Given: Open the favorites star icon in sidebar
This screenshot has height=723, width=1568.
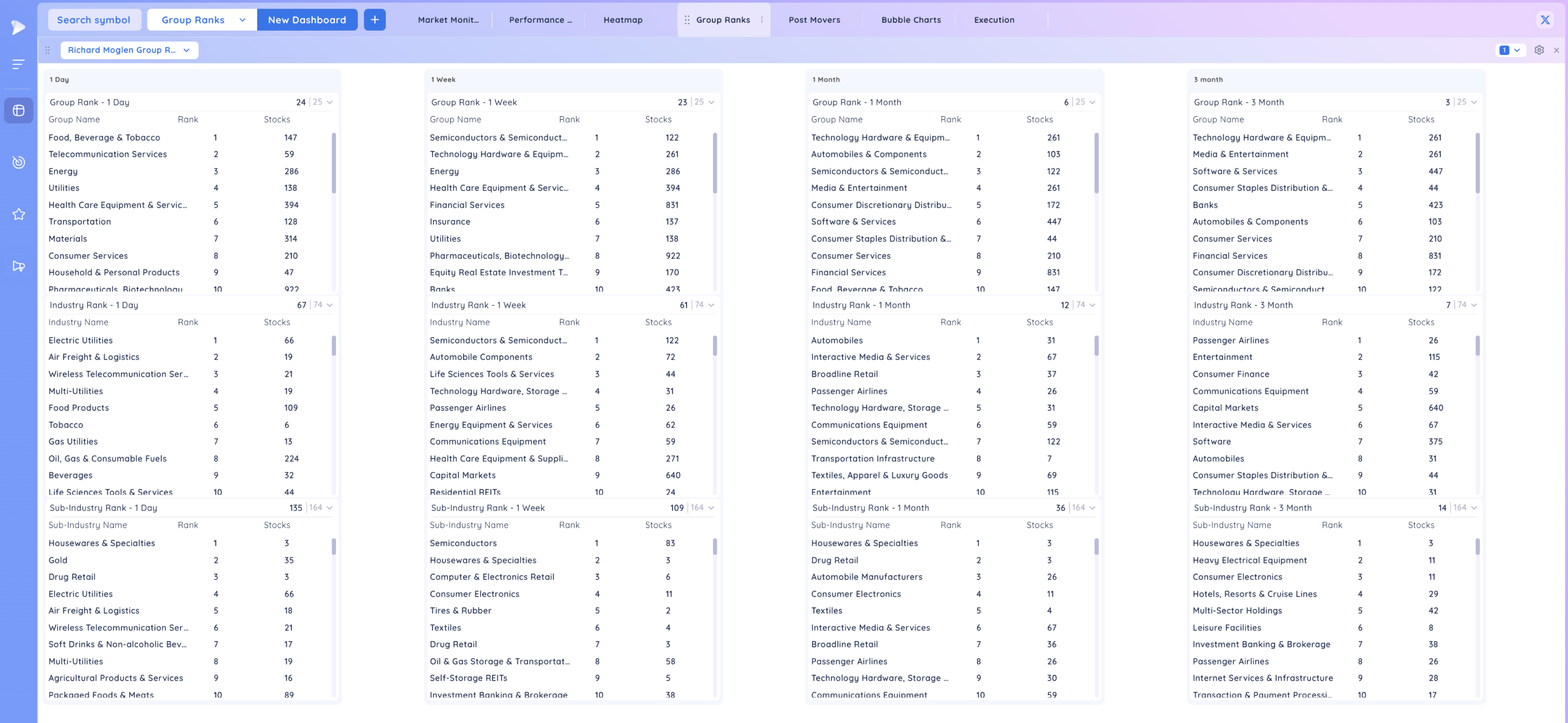Looking at the screenshot, I should click(18, 214).
